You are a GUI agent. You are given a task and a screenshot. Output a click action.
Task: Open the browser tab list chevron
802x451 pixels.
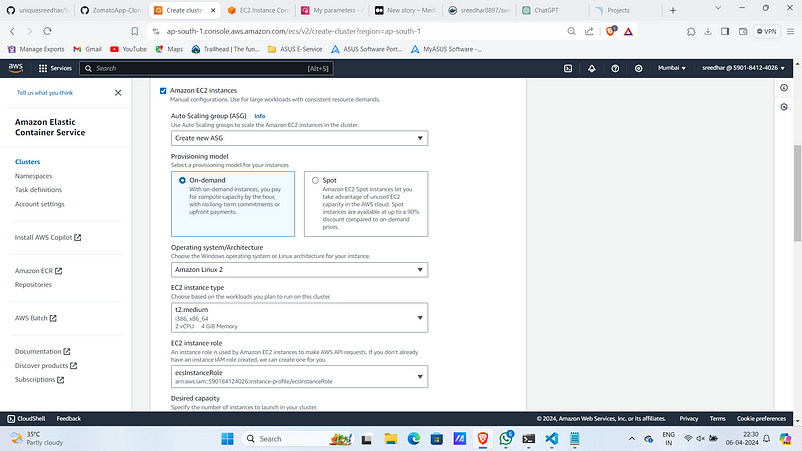pos(718,8)
